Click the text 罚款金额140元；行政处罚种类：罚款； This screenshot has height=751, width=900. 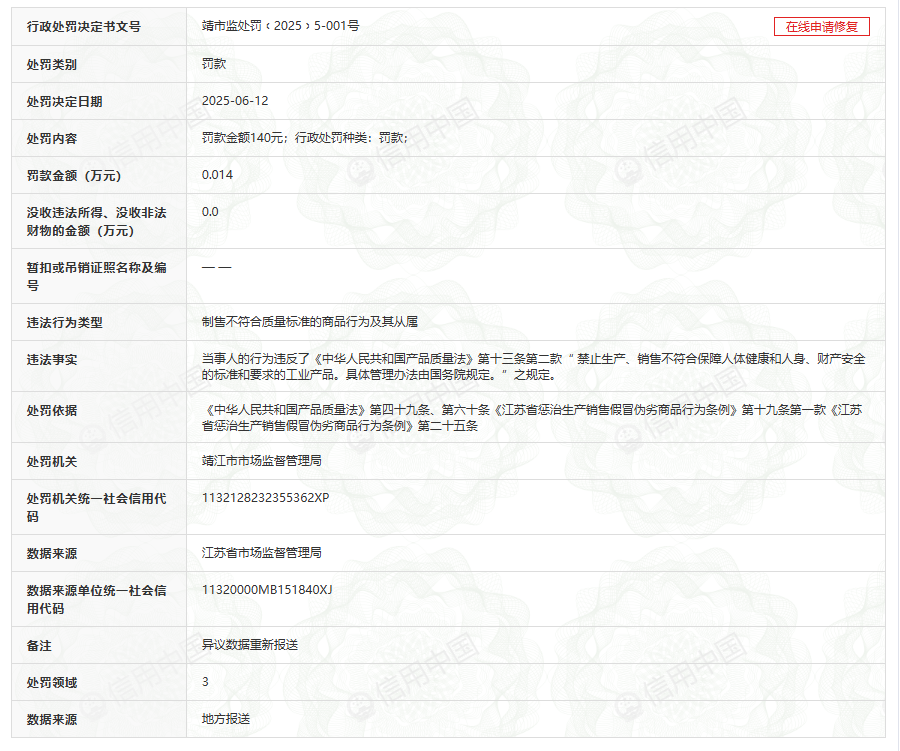(x=305, y=138)
